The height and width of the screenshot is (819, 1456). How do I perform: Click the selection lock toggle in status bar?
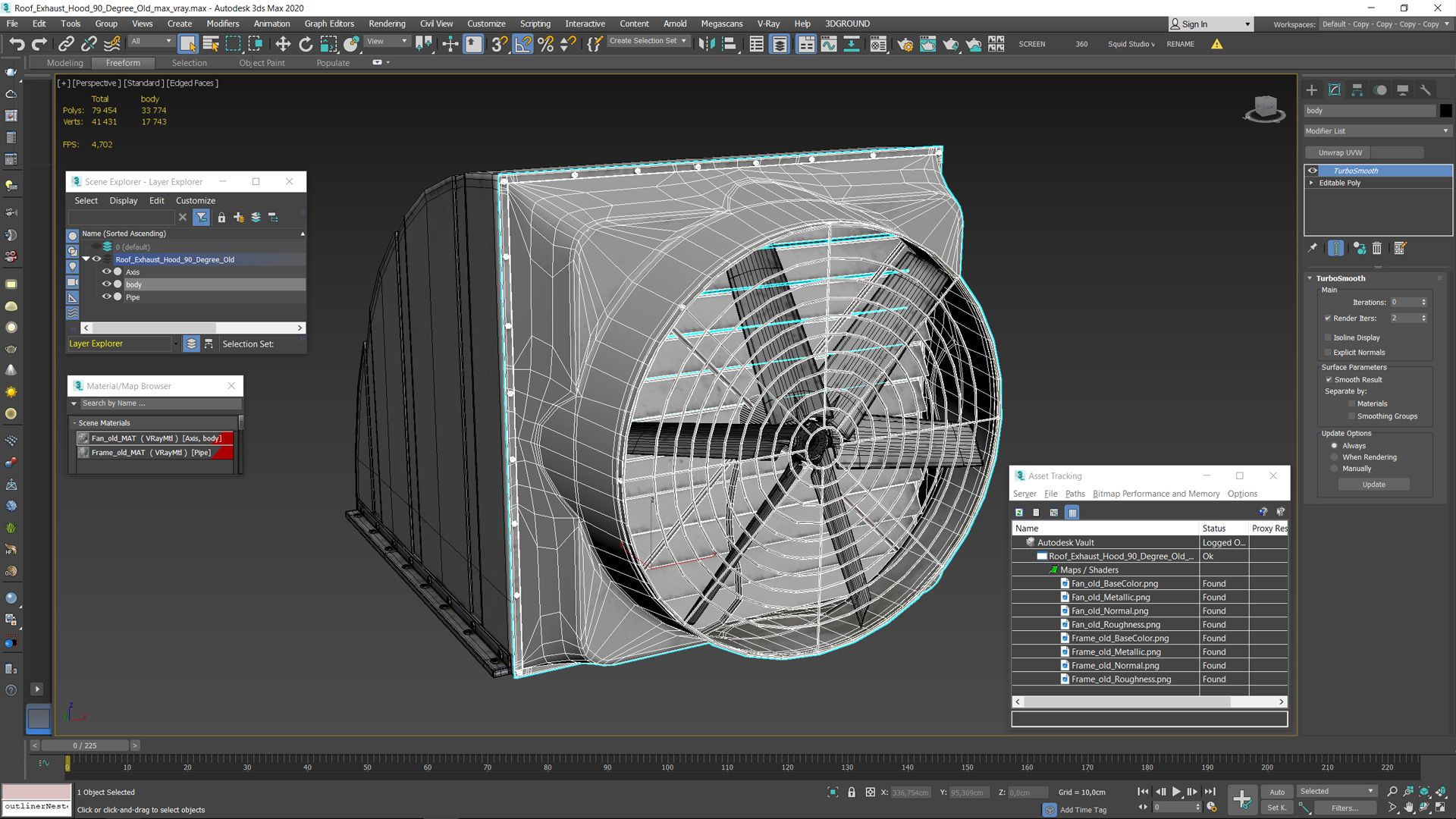852,792
